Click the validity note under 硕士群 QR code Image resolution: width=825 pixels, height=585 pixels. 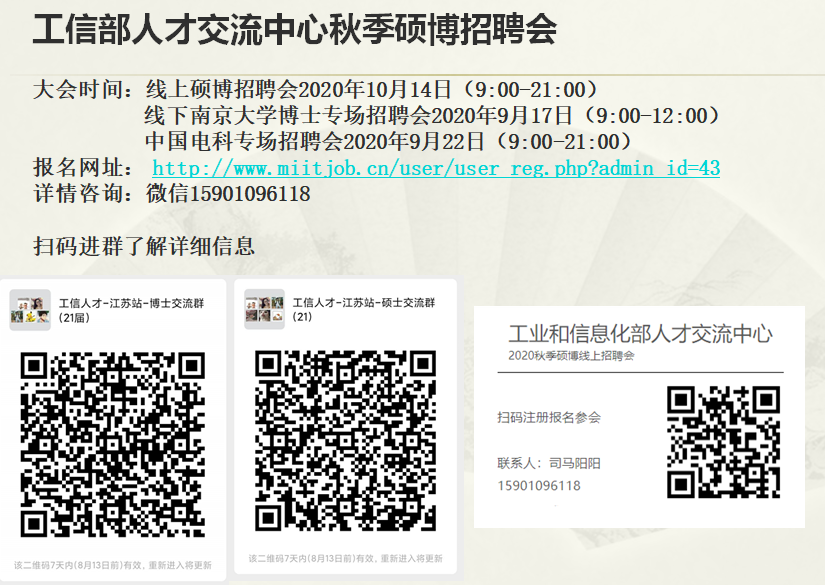[345, 559]
